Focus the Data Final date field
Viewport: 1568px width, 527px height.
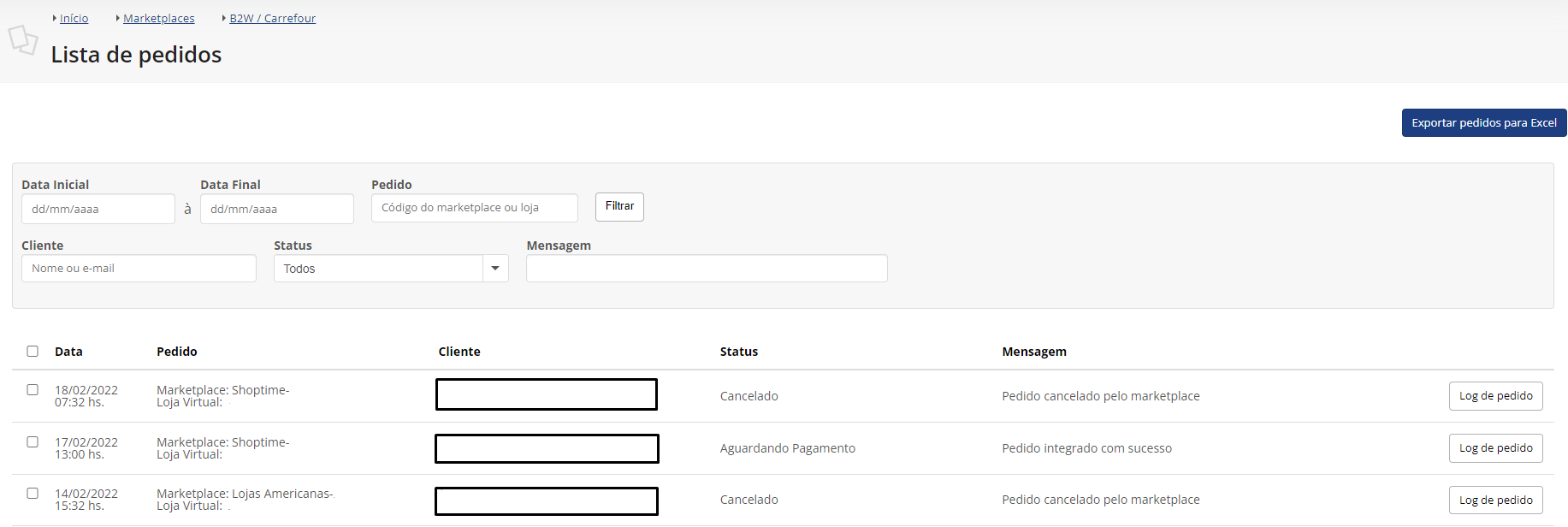(x=277, y=209)
